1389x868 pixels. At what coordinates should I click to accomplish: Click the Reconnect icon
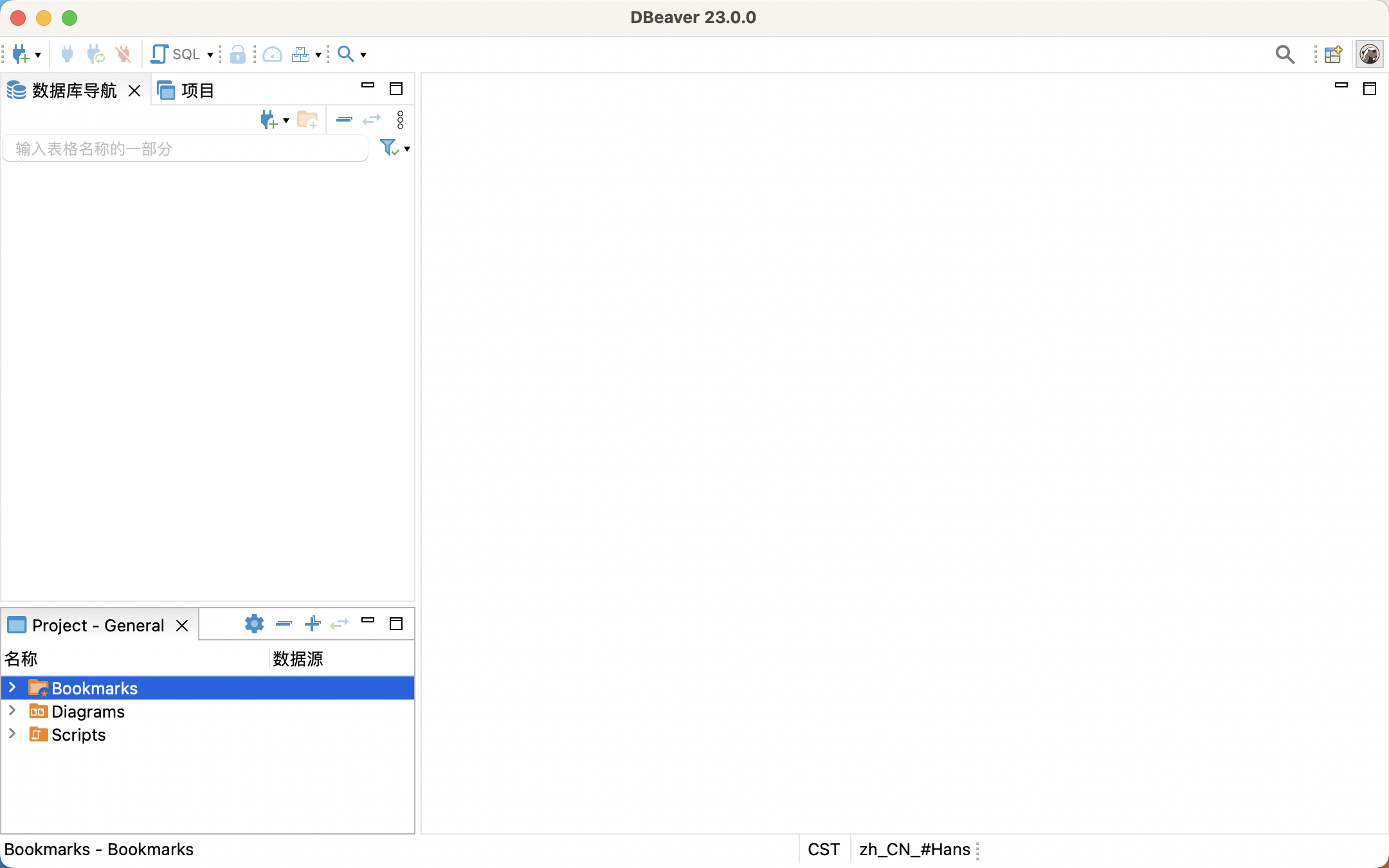[96, 55]
